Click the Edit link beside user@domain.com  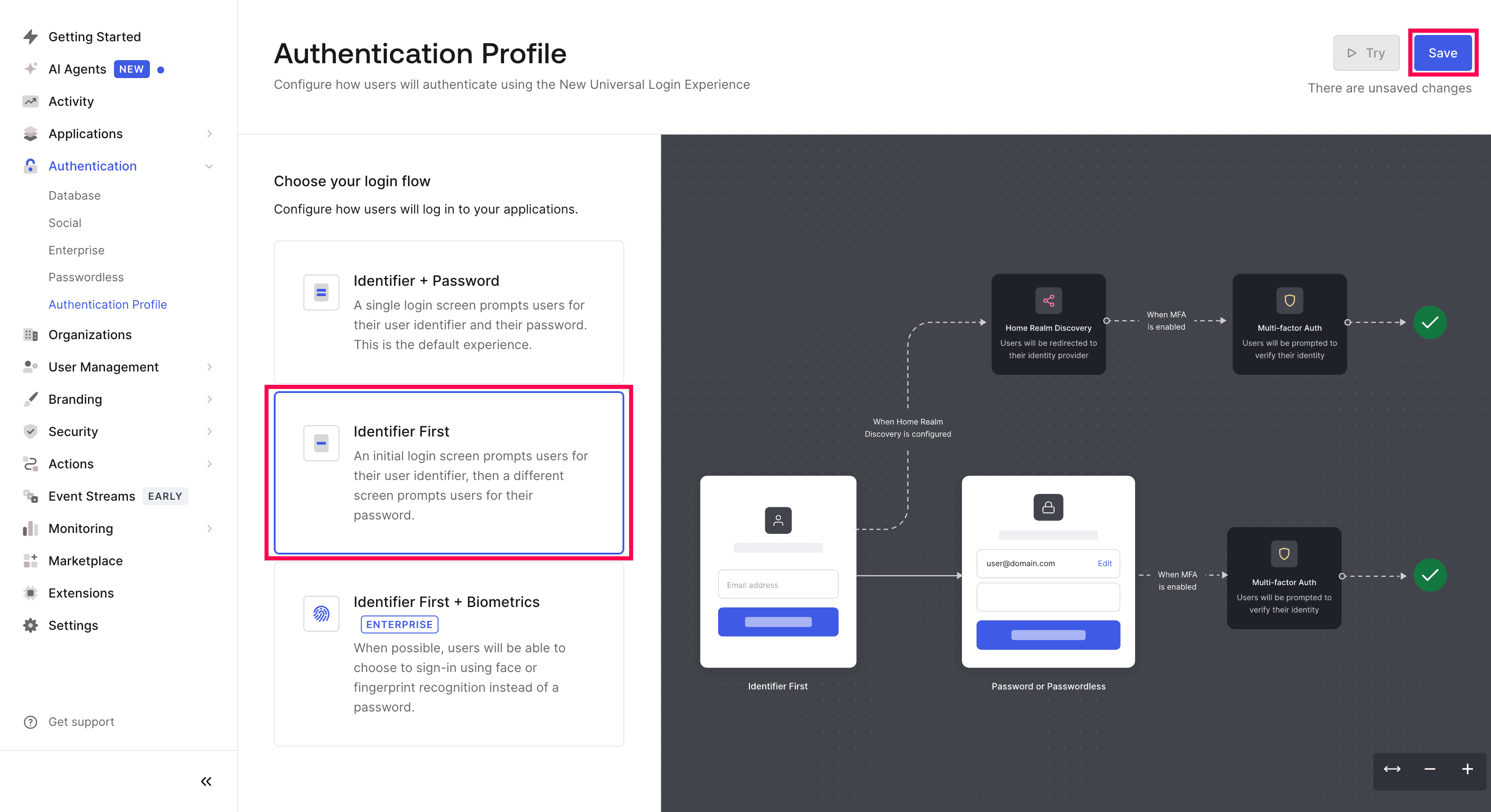1105,563
